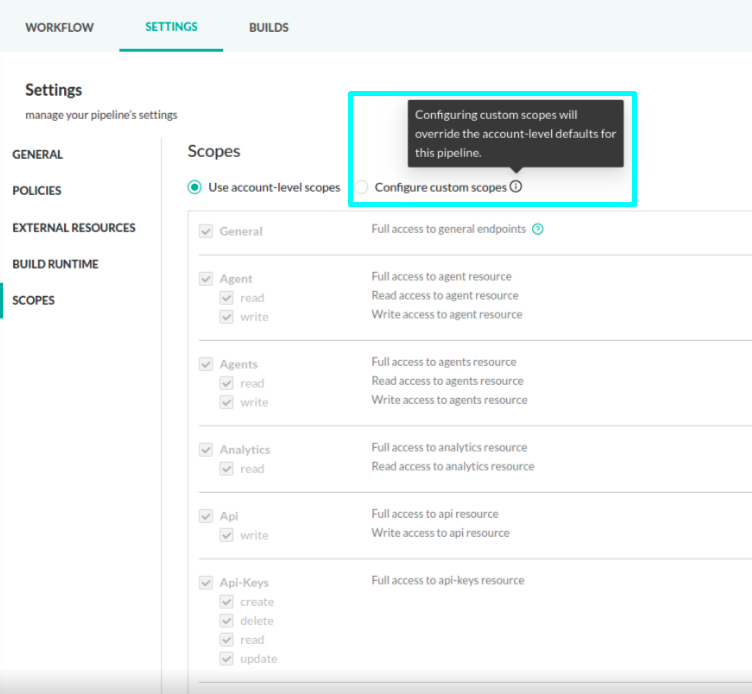Go to General settings section
The height and width of the screenshot is (694, 752).
tap(37, 155)
